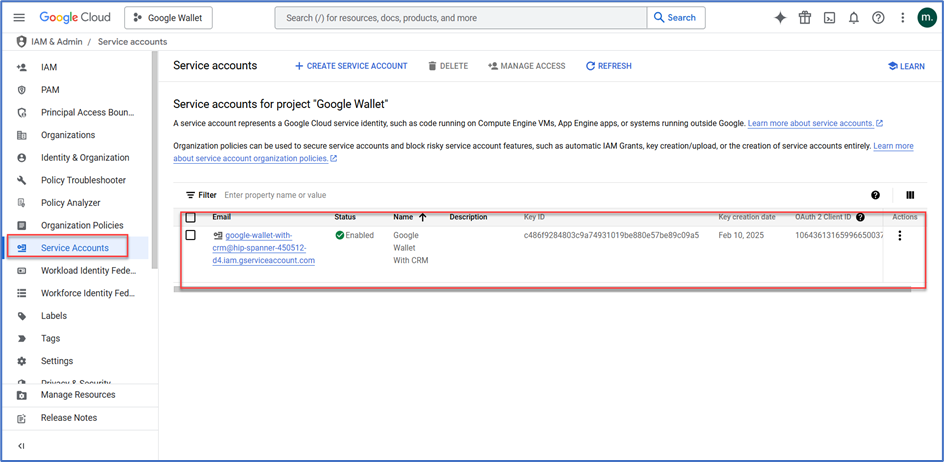This screenshot has height=462, width=944.
Task: Open the gift box free trial icon
Action: (x=805, y=18)
